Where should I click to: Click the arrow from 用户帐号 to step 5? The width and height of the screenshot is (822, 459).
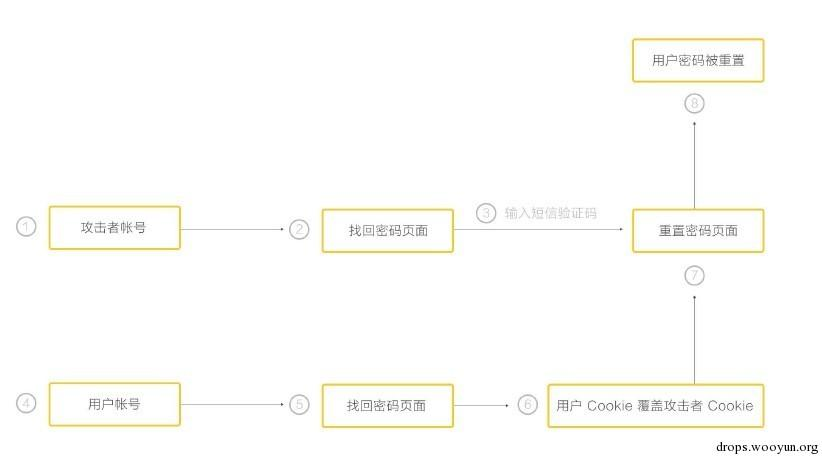(x=232, y=405)
